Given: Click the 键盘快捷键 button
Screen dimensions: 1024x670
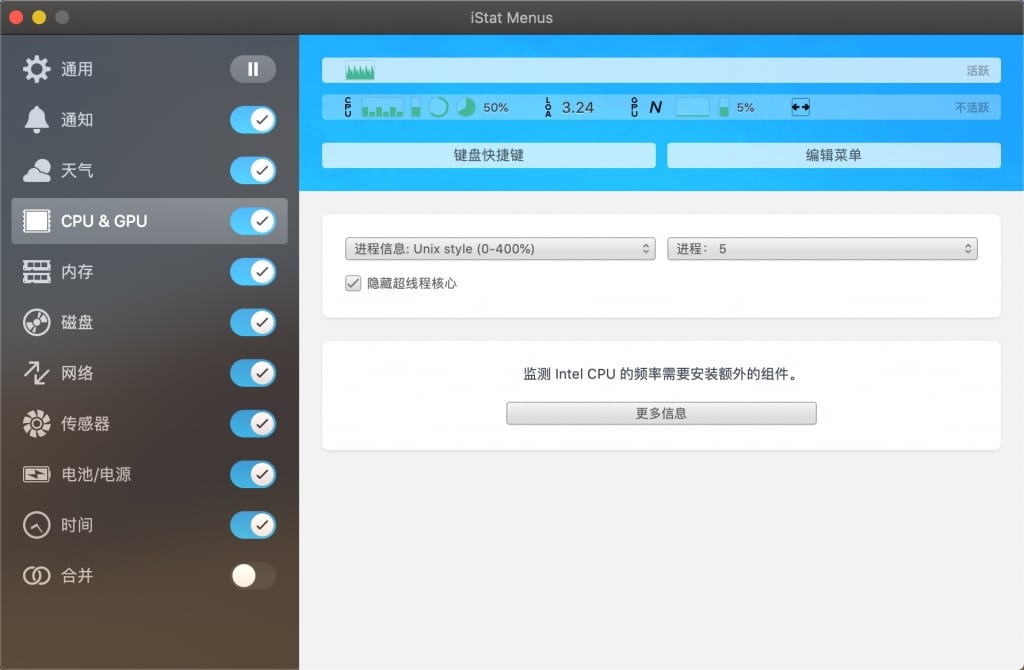Looking at the screenshot, I should tap(488, 155).
